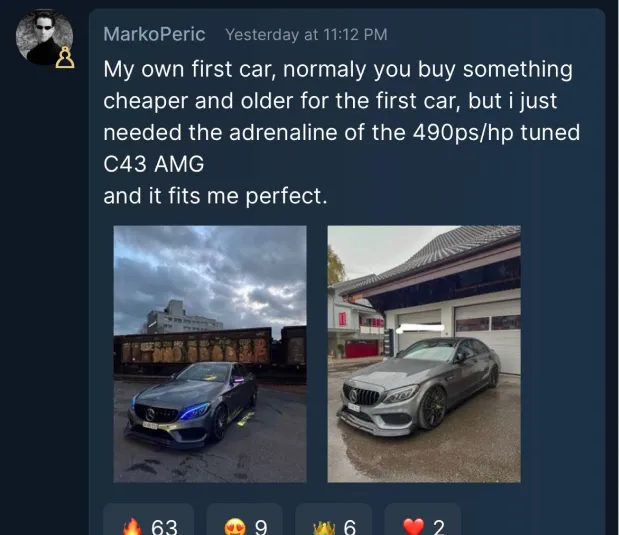Click the "and it fits me perfect." line
Screen dimensions: 619x535
[215, 196]
